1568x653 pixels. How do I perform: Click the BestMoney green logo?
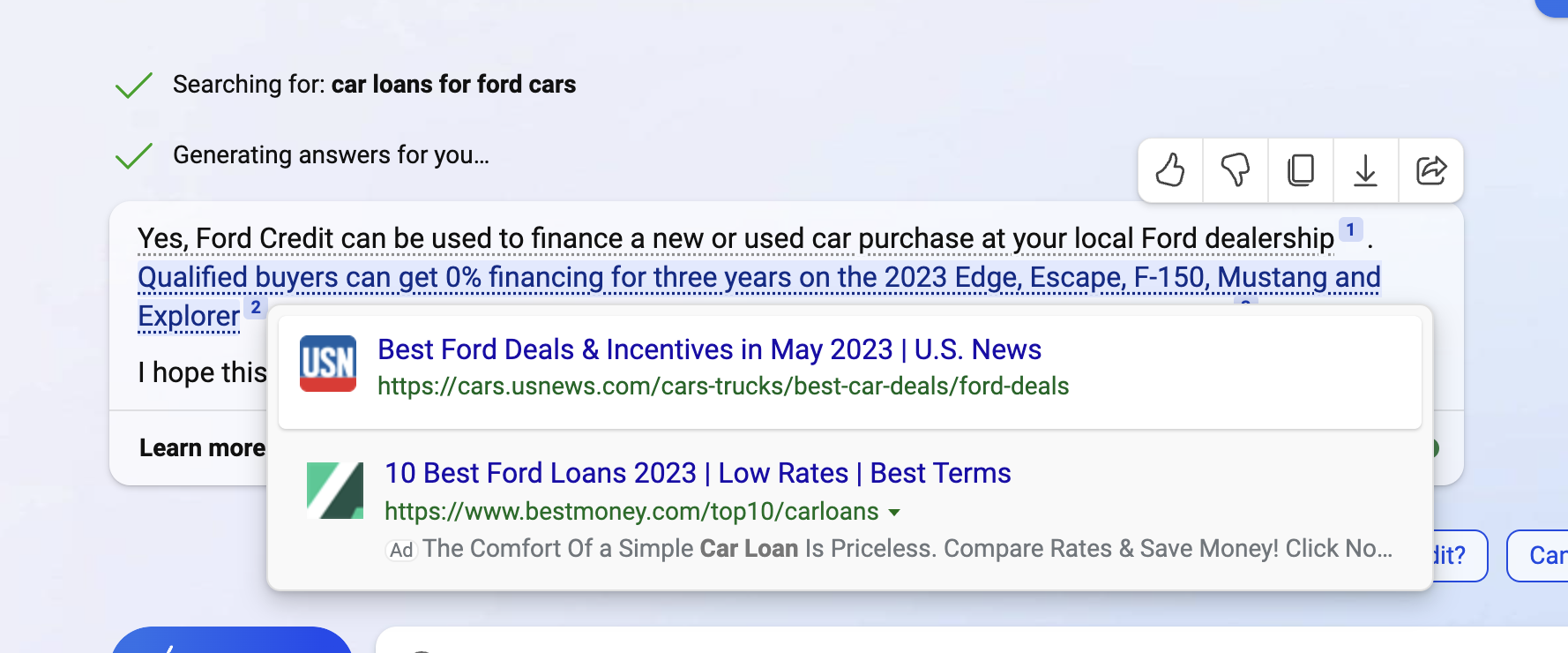click(x=335, y=491)
